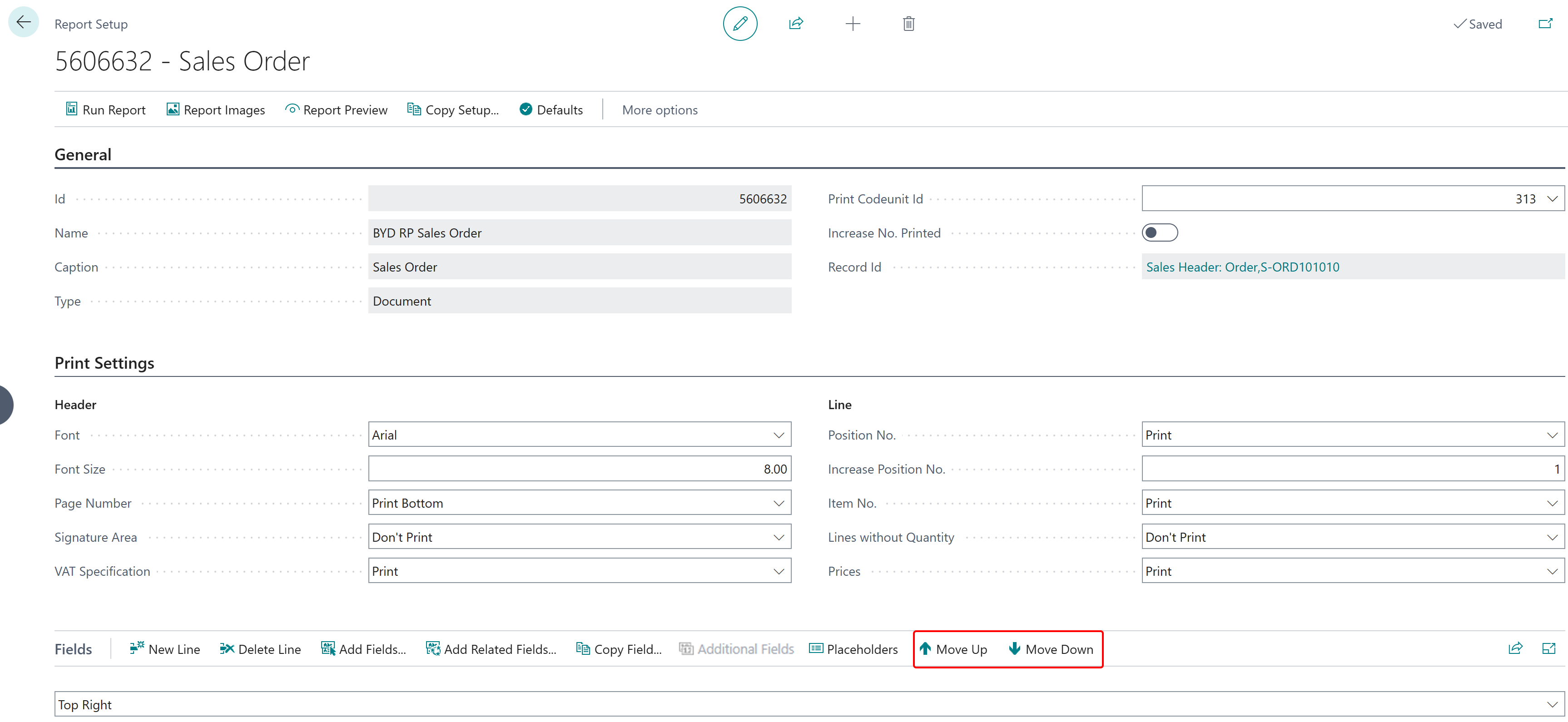Click the pencil edit icon
Image resolution: width=1568 pixels, height=722 pixels.
[739, 24]
